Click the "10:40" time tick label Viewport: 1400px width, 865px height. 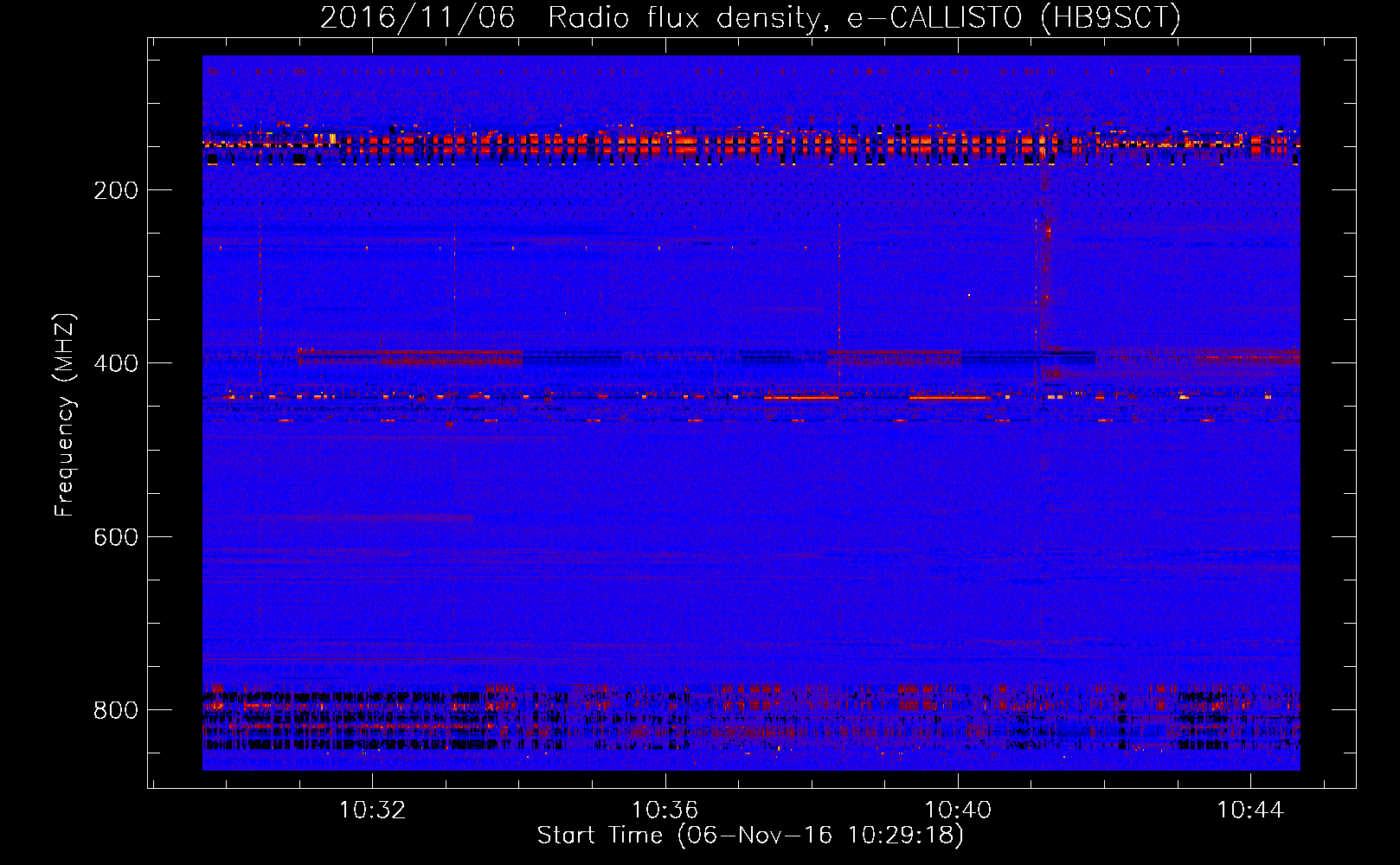coord(958,811)
